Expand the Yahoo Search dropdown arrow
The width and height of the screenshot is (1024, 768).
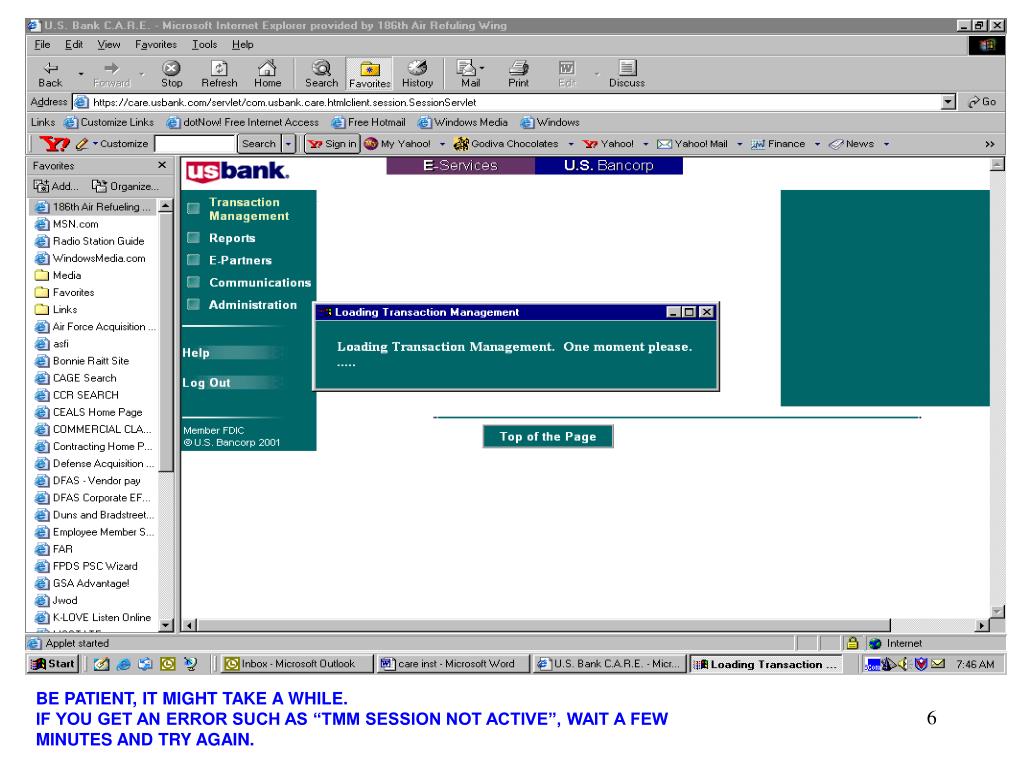(x=288, y=144)
